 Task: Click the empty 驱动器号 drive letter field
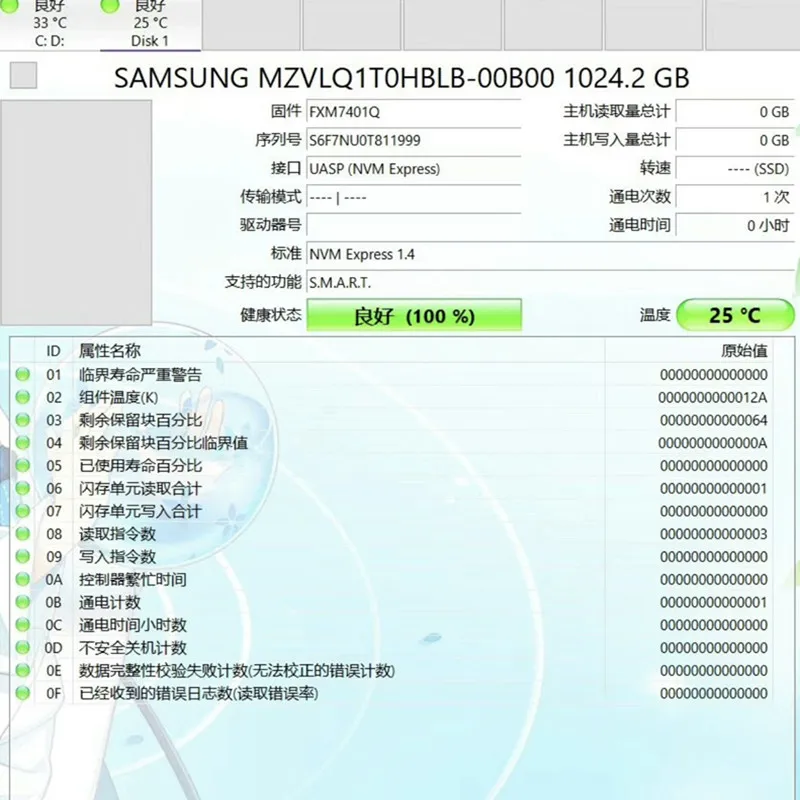pos(413,226)
